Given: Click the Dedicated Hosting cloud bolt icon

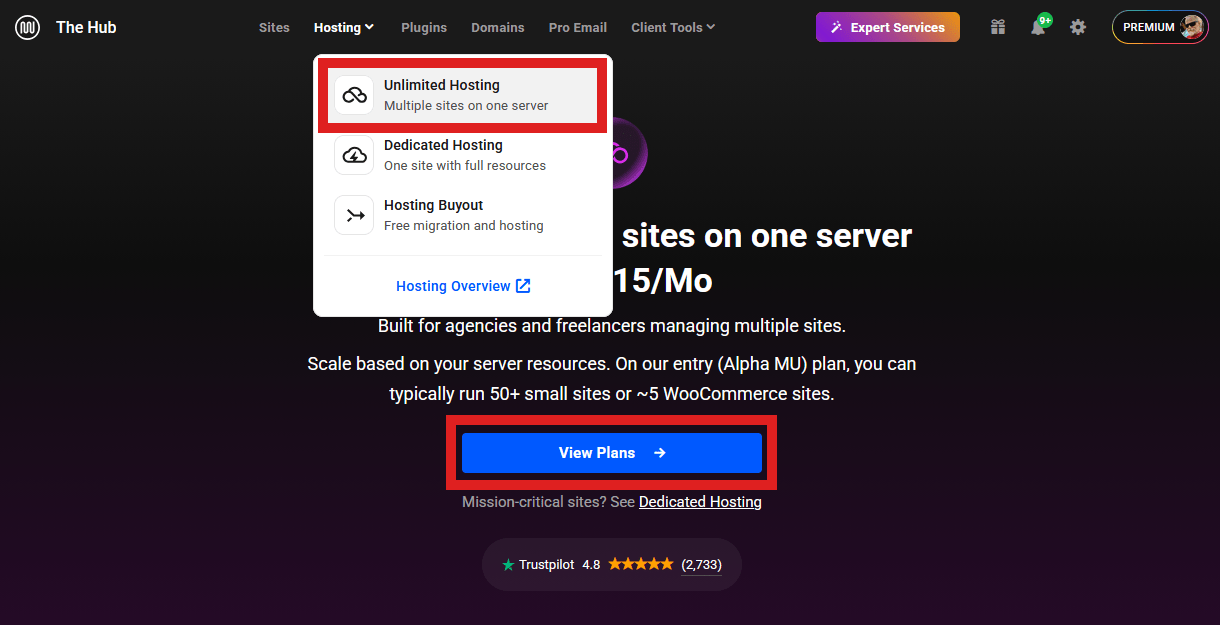Looking at the screenshot, I should pyautogui.click(x=354, y=155).
